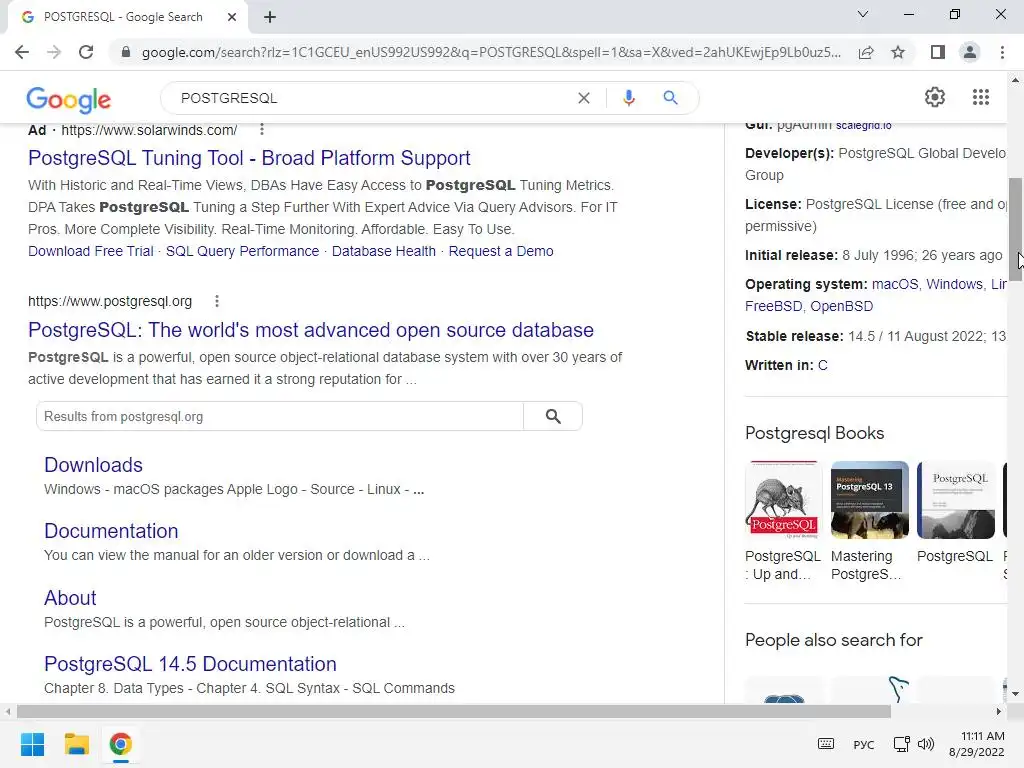Share this page from the address bar
Image resolution: width=1024 pixels, height=768 pixels.
click(866, 52)
